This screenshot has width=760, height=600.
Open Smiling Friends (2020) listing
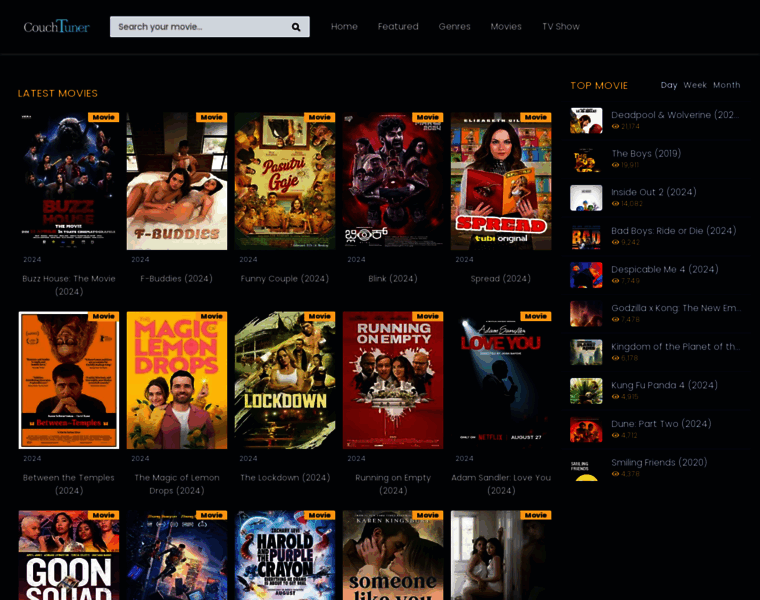[659, 462]
